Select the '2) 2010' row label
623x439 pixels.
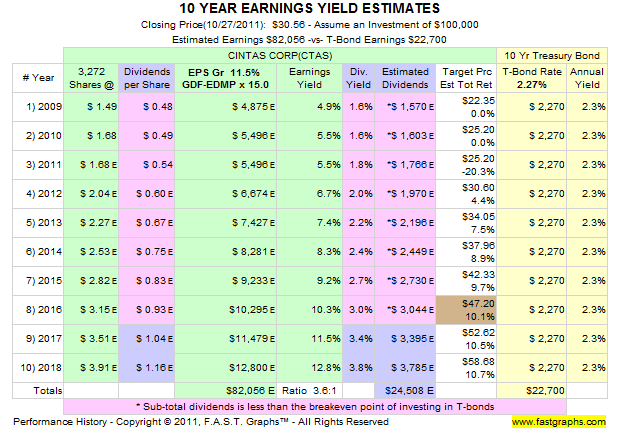[38, 136]
